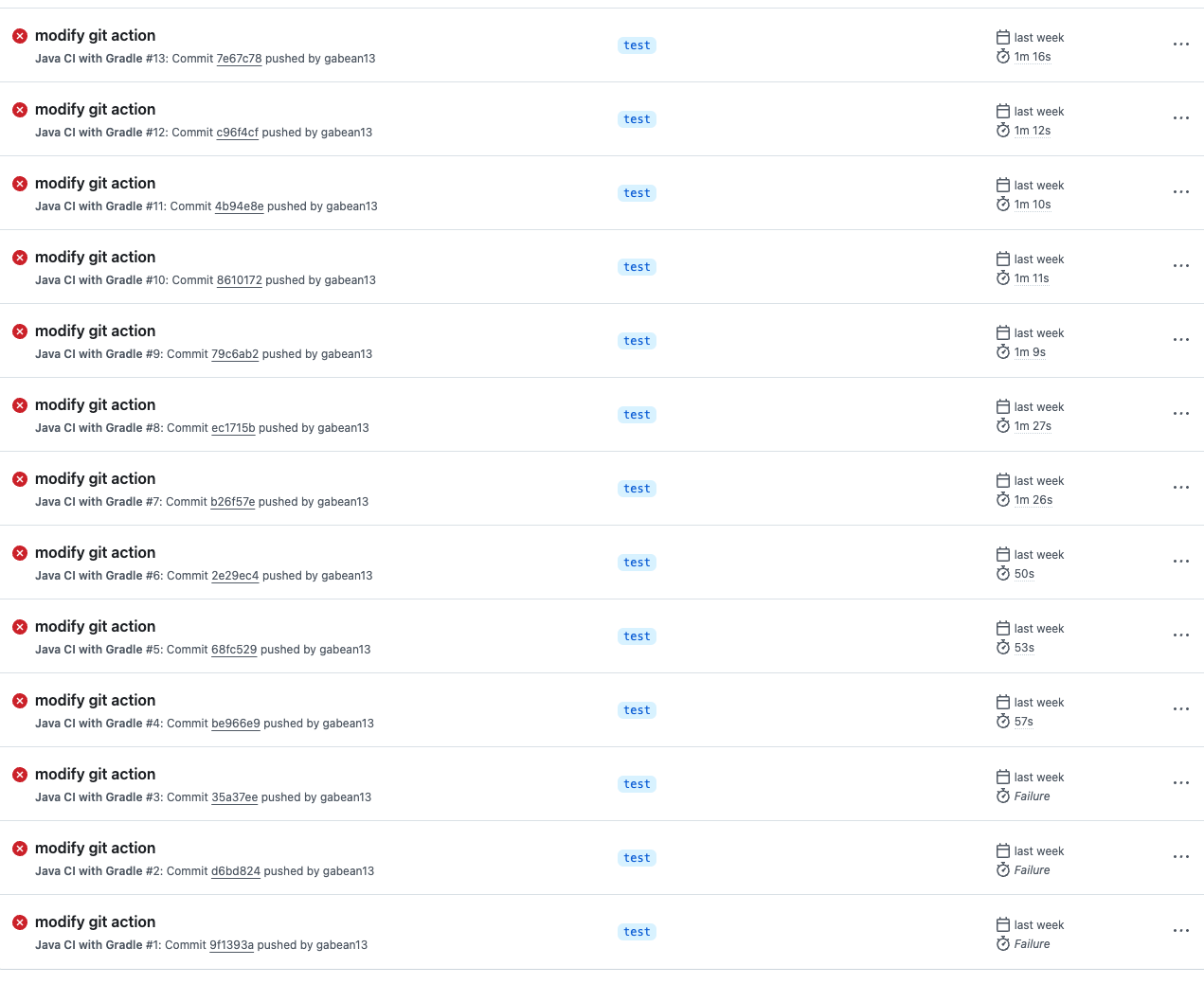The height and width of the screenshot is (984, 1204).
Task: Click test branch label on run #12
Action: 637,119
